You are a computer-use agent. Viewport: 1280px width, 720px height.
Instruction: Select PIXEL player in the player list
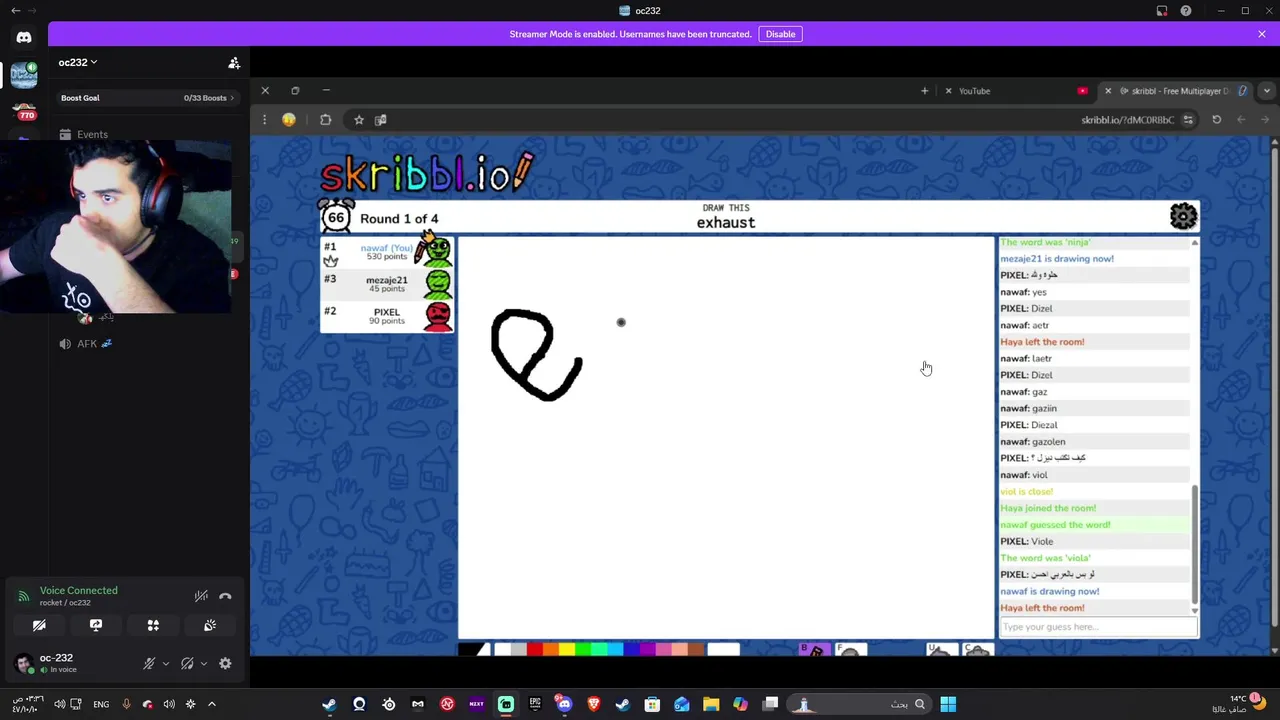click(387, 316)
